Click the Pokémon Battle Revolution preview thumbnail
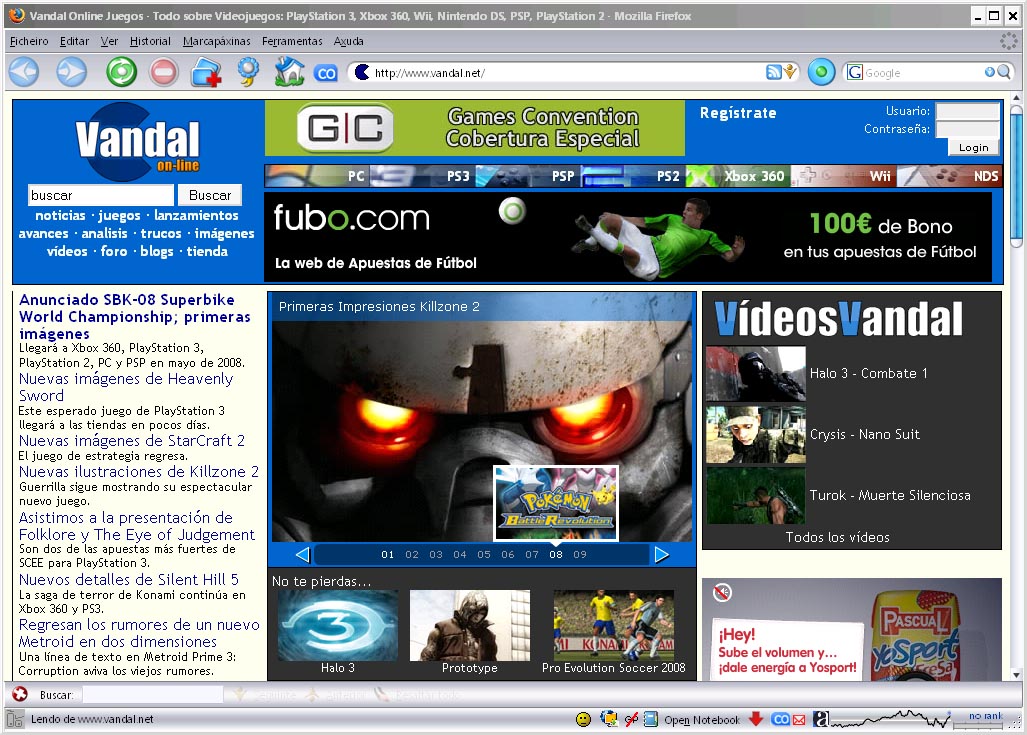1027x735 pixels. (556, 503)
